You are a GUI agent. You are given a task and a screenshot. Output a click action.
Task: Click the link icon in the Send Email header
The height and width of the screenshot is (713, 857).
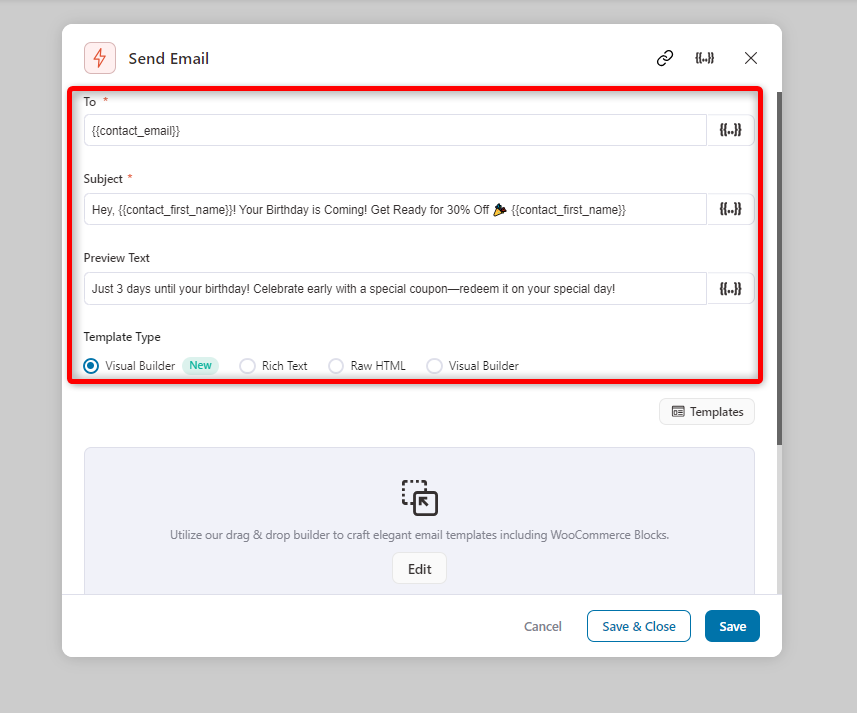pyautogui.click(x=665, y=58)
